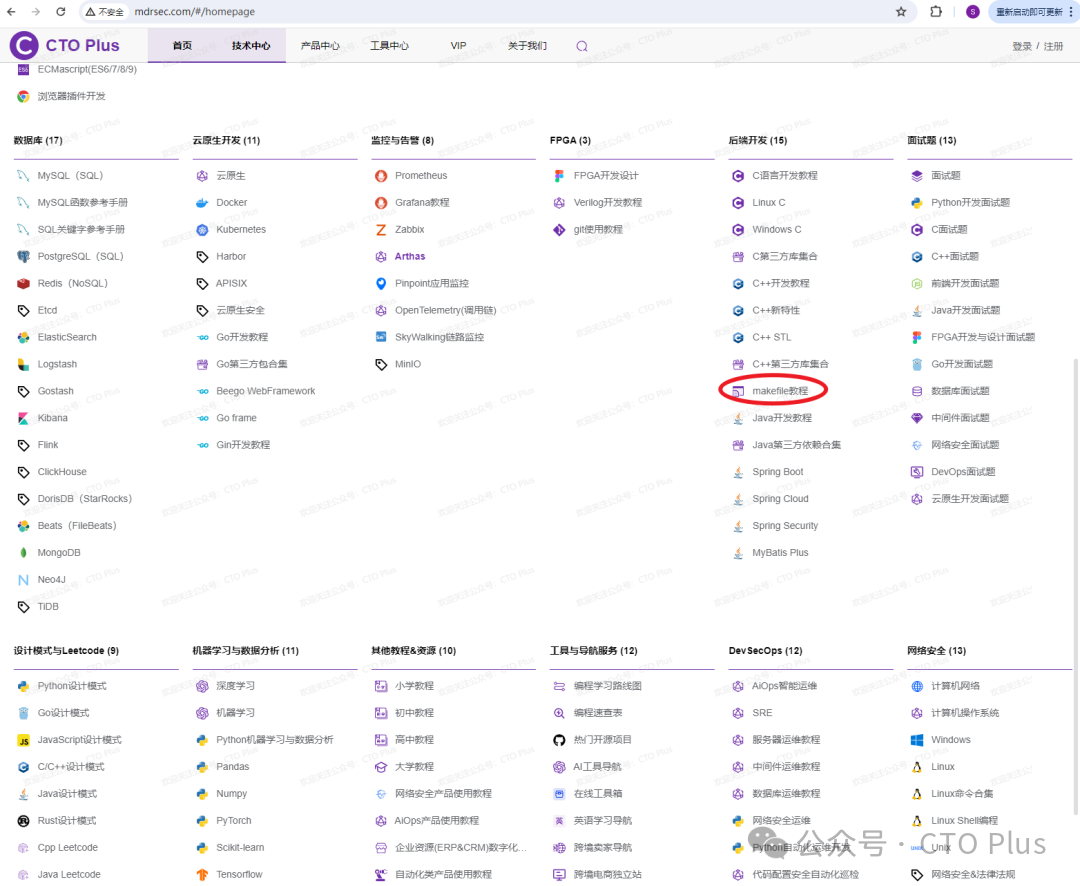Open the Verilog开发教程 link
1080x886 pixels.
coord(608,203)
